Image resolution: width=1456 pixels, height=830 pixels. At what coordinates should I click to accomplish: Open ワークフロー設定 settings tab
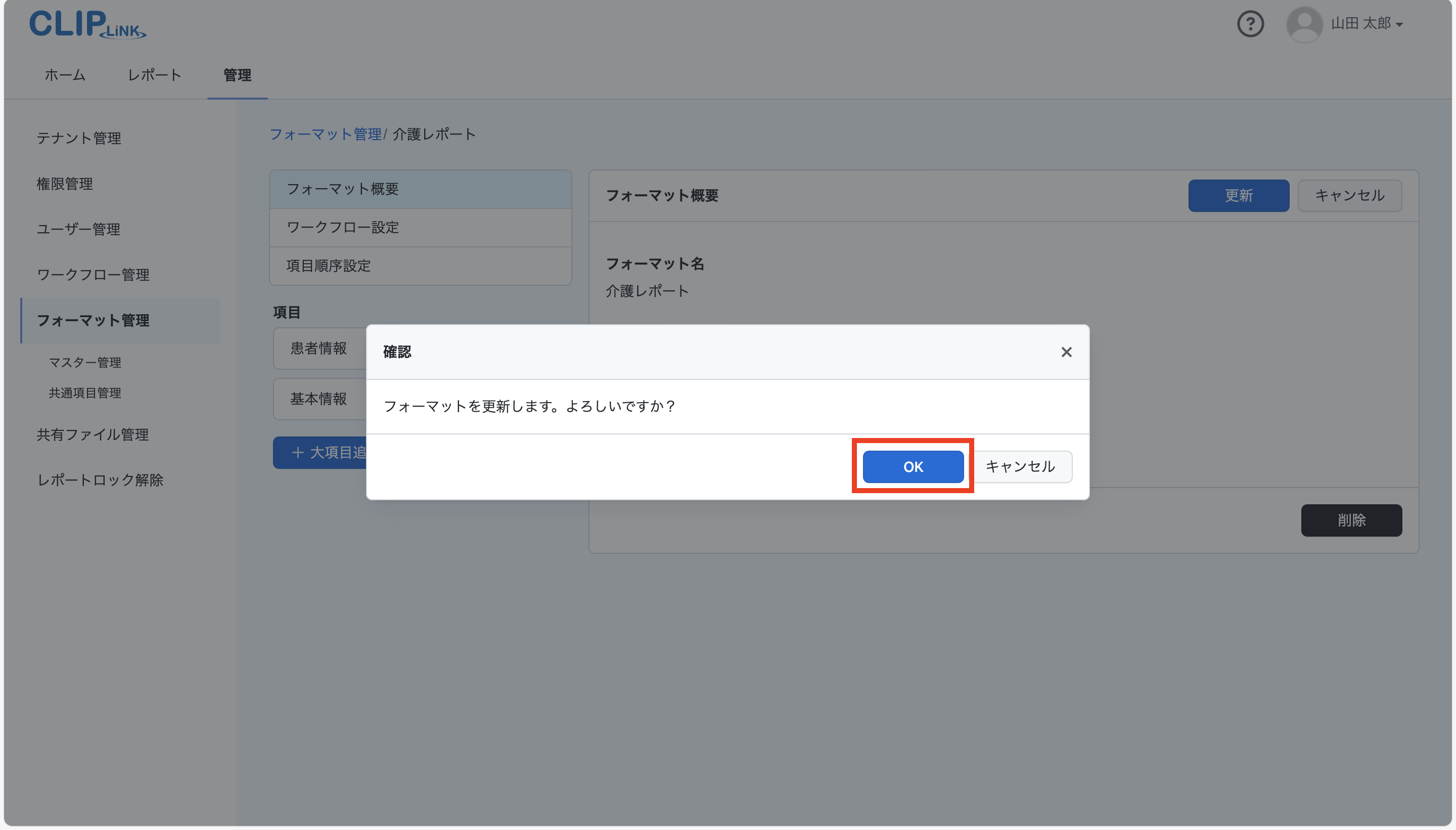343,228
